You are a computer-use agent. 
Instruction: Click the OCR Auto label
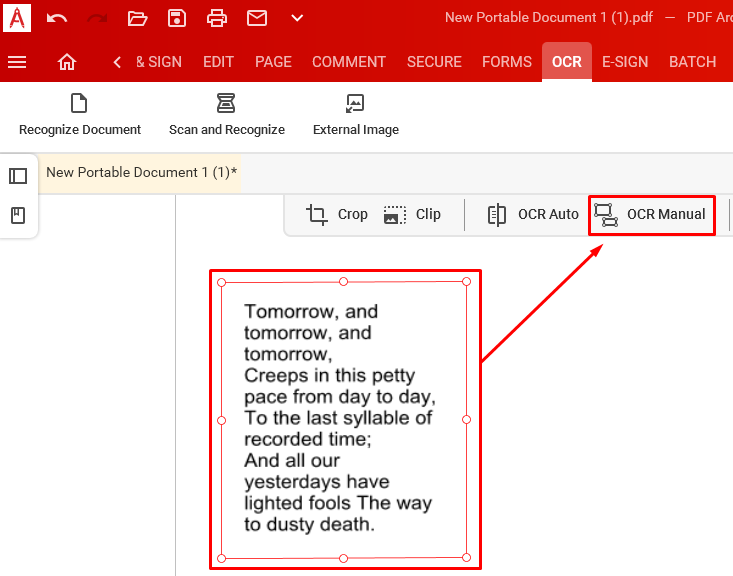pos(548,215)
